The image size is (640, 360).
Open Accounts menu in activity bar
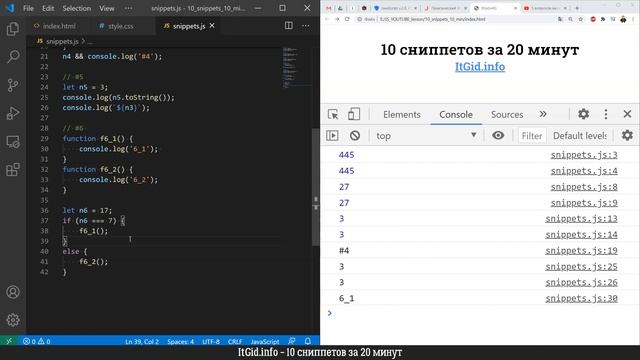tap(13, 292)
